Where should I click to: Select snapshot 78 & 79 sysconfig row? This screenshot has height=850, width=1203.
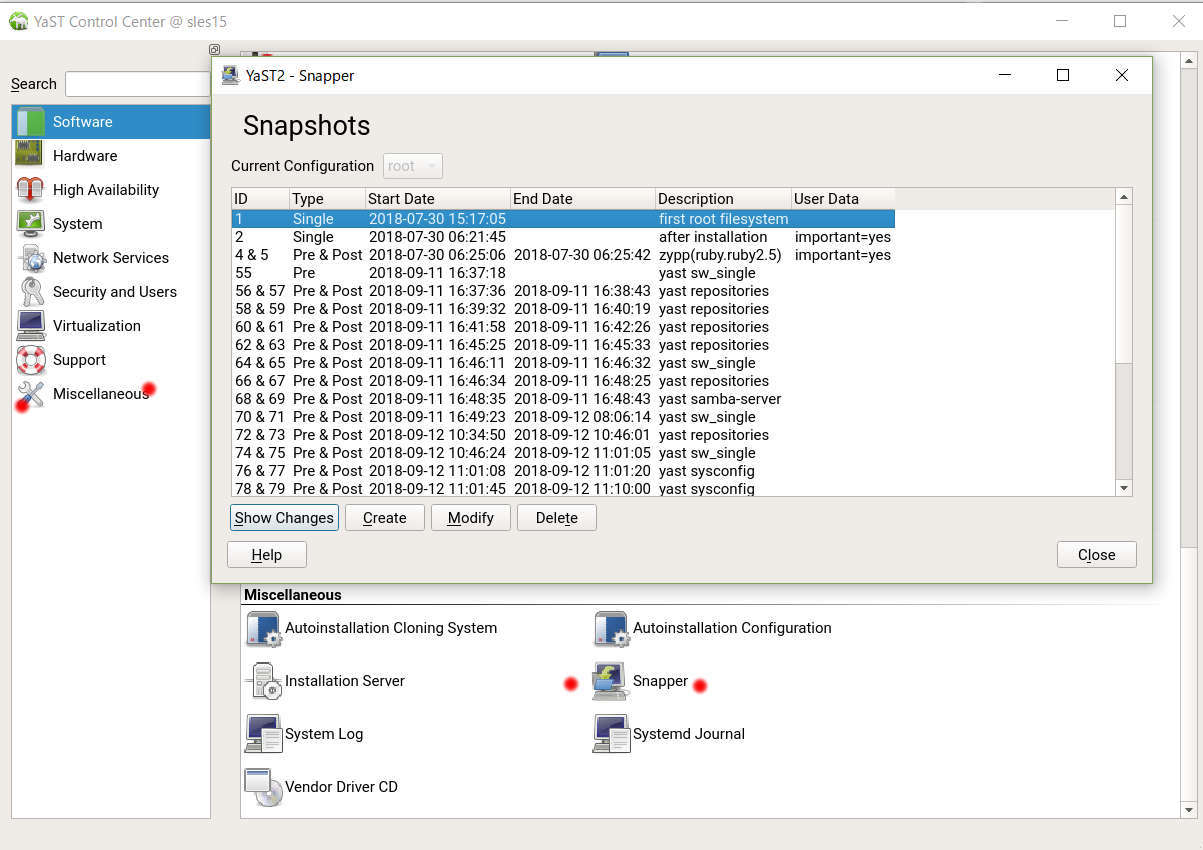(563, 488)
